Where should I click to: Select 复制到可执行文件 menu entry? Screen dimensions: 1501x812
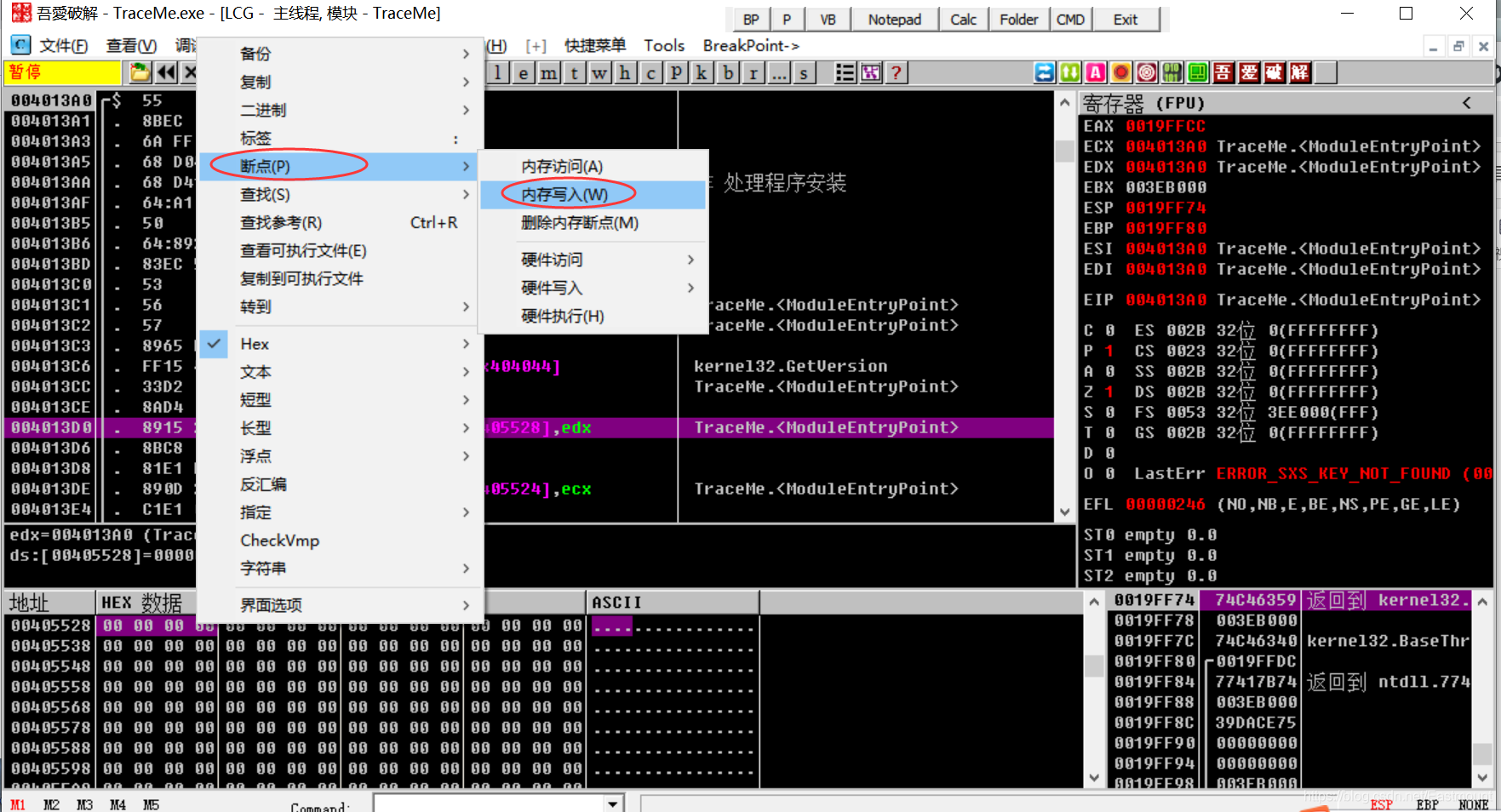pos(341,279)
